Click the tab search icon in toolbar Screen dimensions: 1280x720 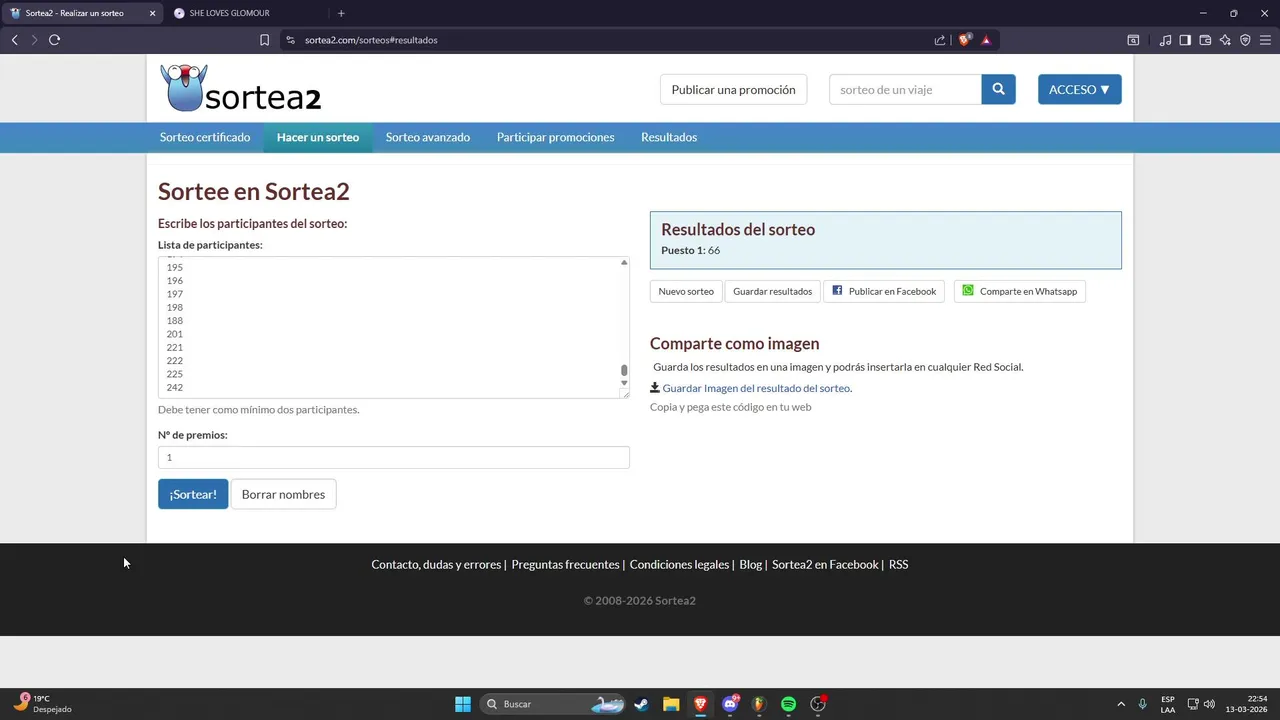[1133, 40]
